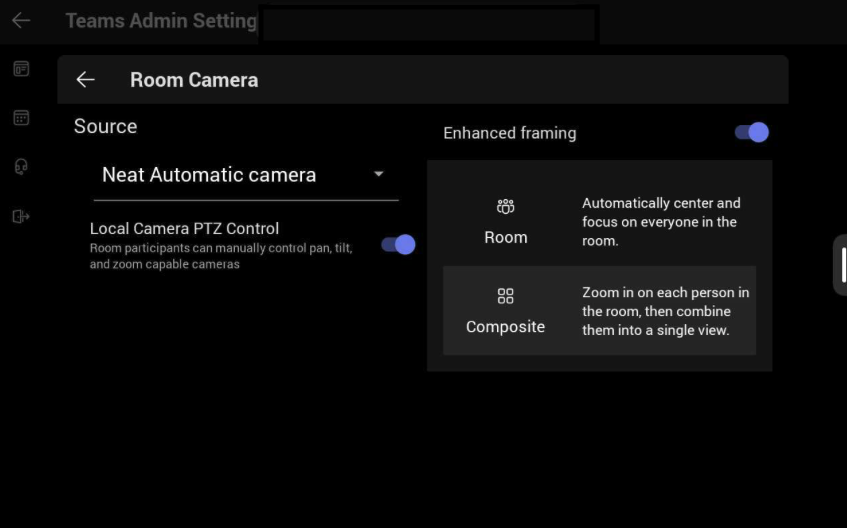Click the back arrow beside Room Camera
847x528 pixels.
86,80
